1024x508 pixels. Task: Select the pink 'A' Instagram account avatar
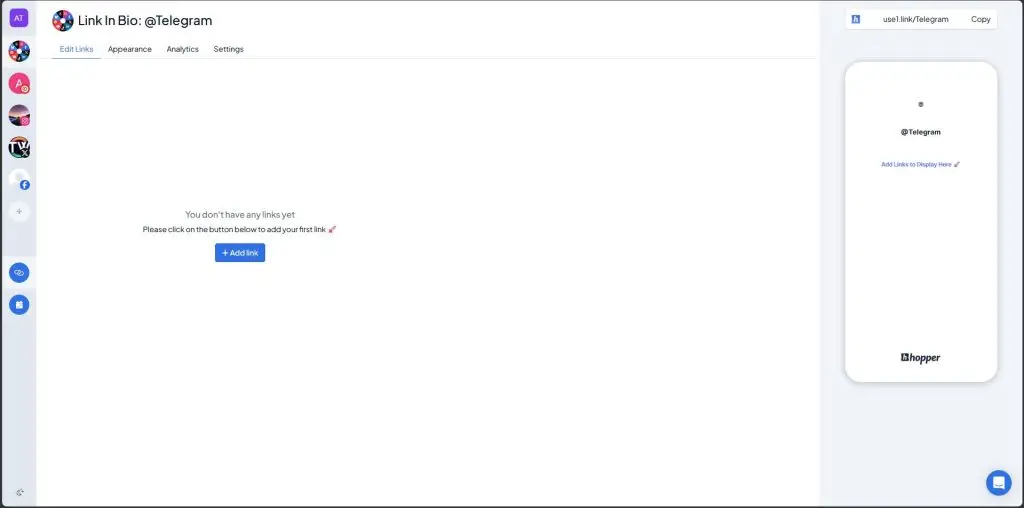click(19, 84)
